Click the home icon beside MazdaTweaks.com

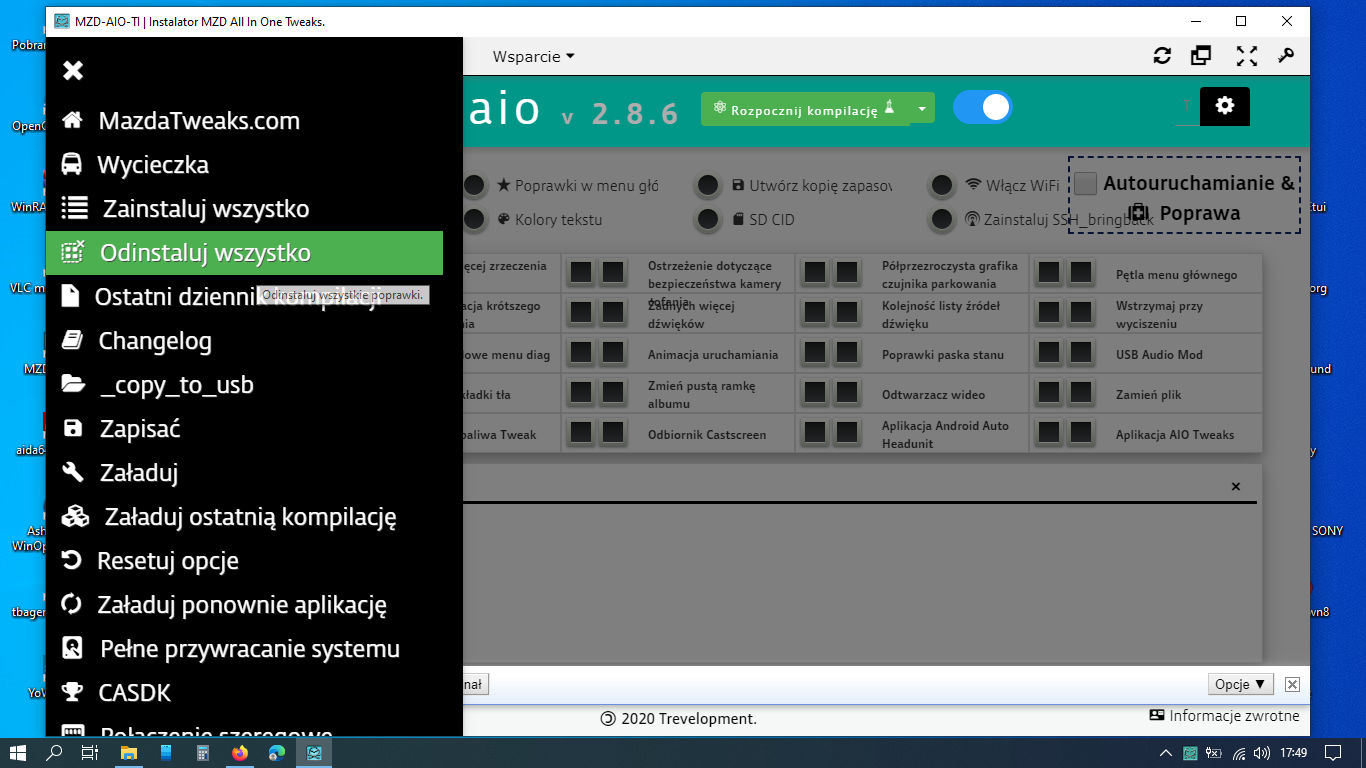point(72,121)
